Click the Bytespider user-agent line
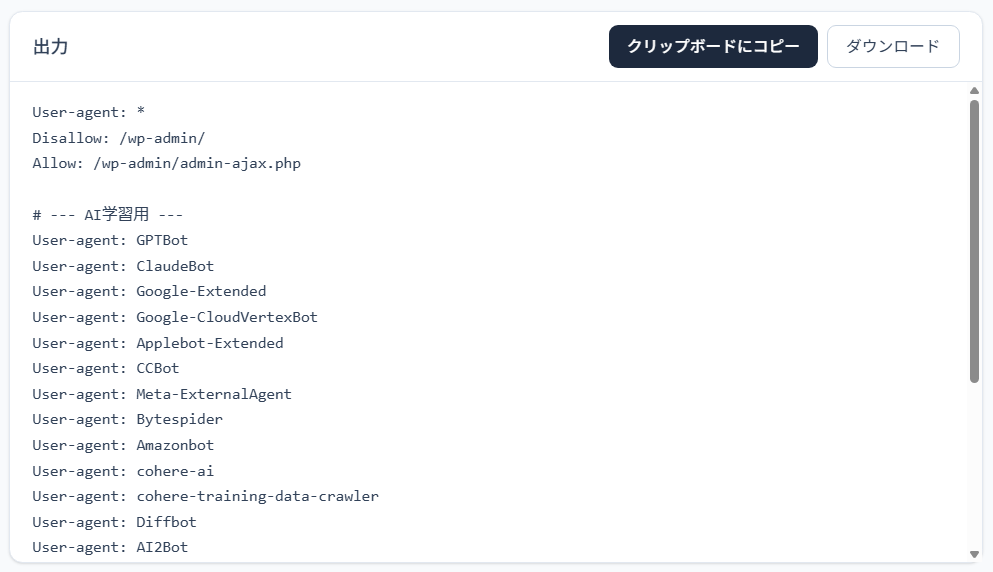Image resolution: width=993 pixels, height=572 pixels. coord(127,419)
